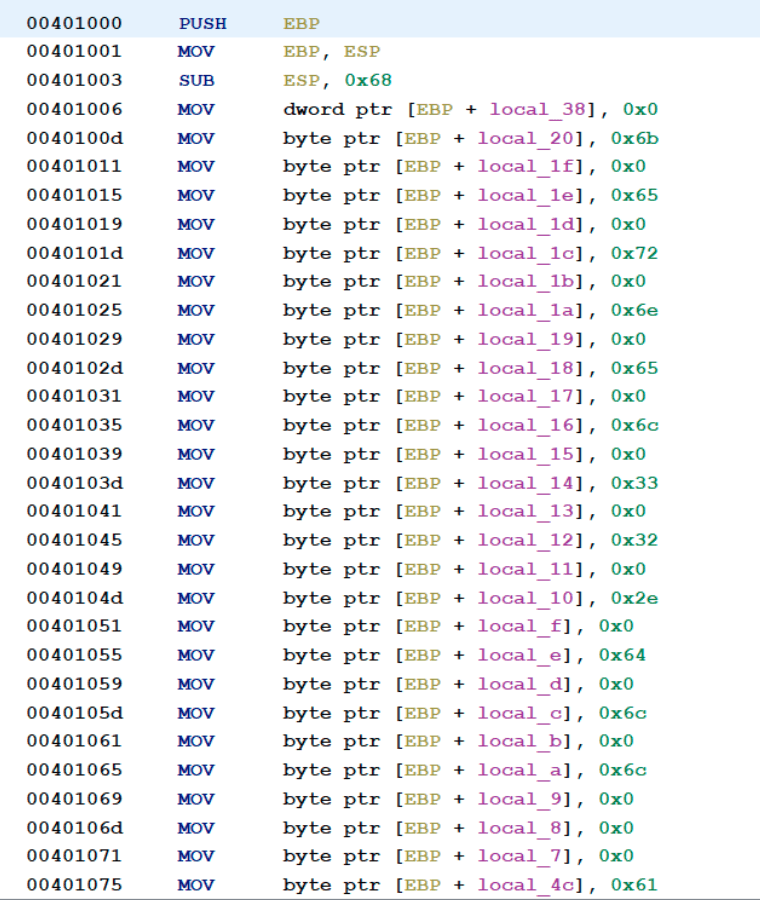
Task: Click address 00401065 in the listing
Action: (x=74, y=770)
